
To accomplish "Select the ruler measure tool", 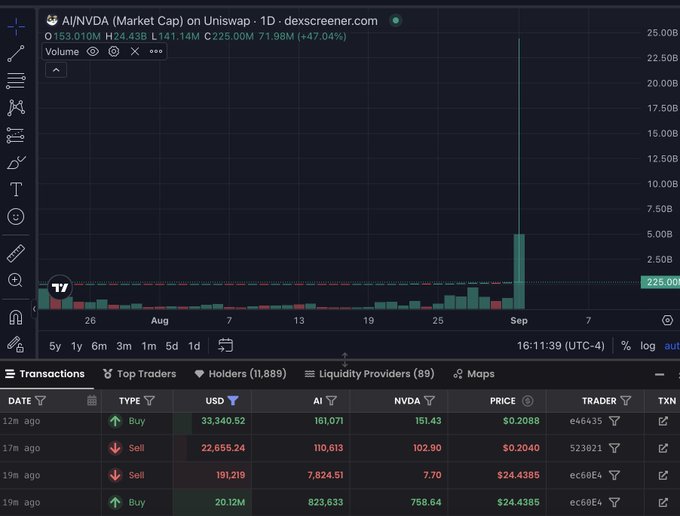I will point(16,253).
